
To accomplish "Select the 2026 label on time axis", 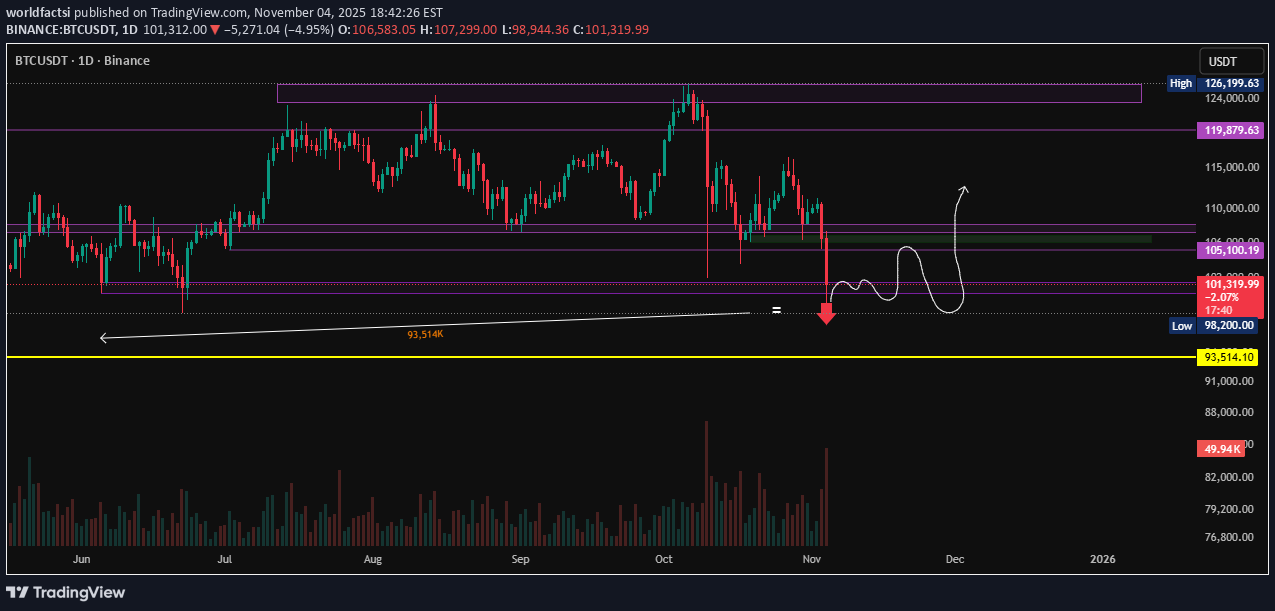I will (1103, 559).
